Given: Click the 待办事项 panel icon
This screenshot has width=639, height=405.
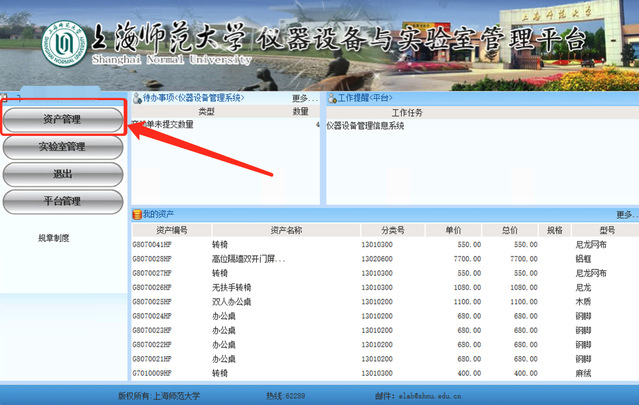Looking at the screenshot, I should (x=137, y=98).
